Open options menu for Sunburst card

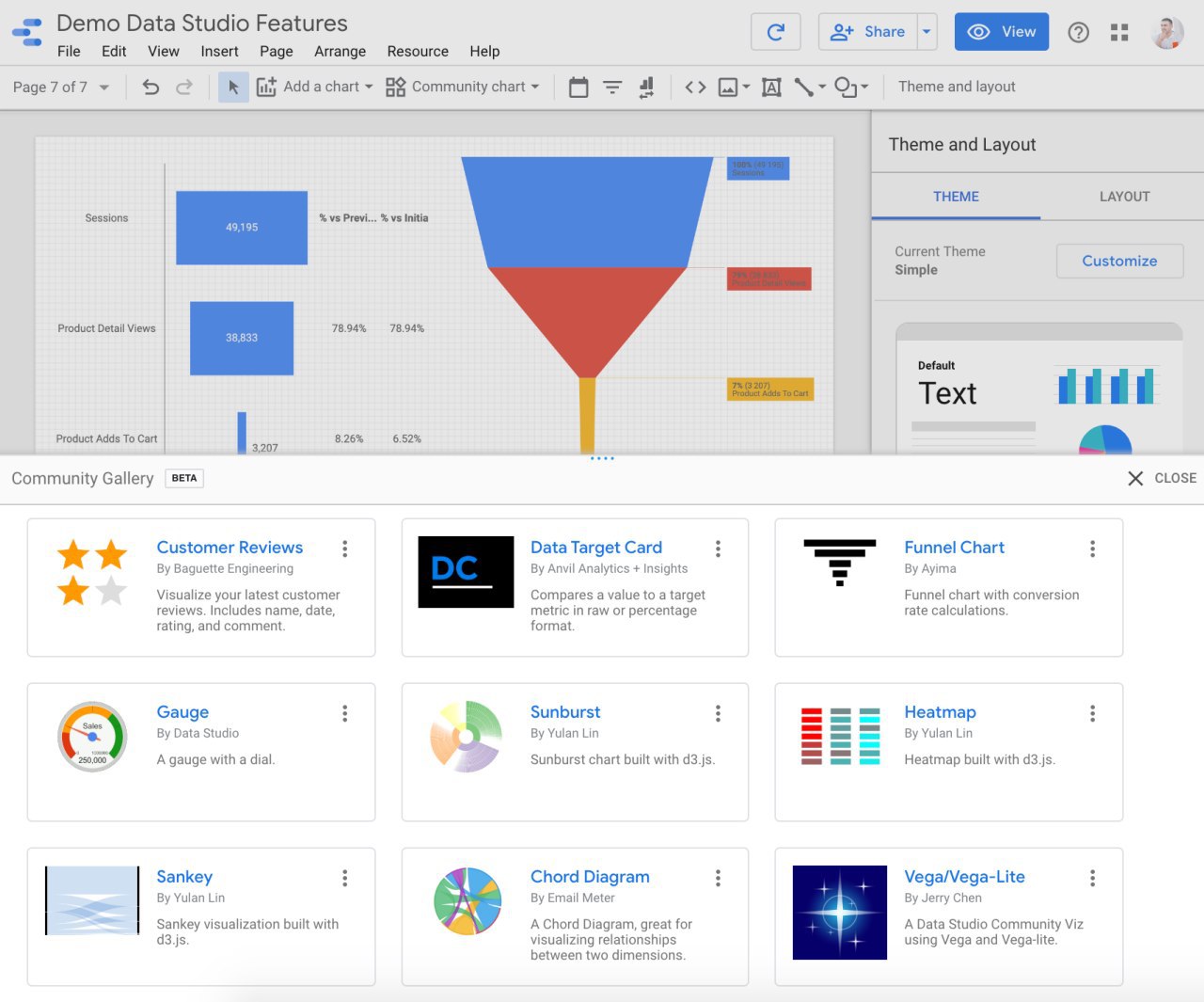tap(718, 713)
